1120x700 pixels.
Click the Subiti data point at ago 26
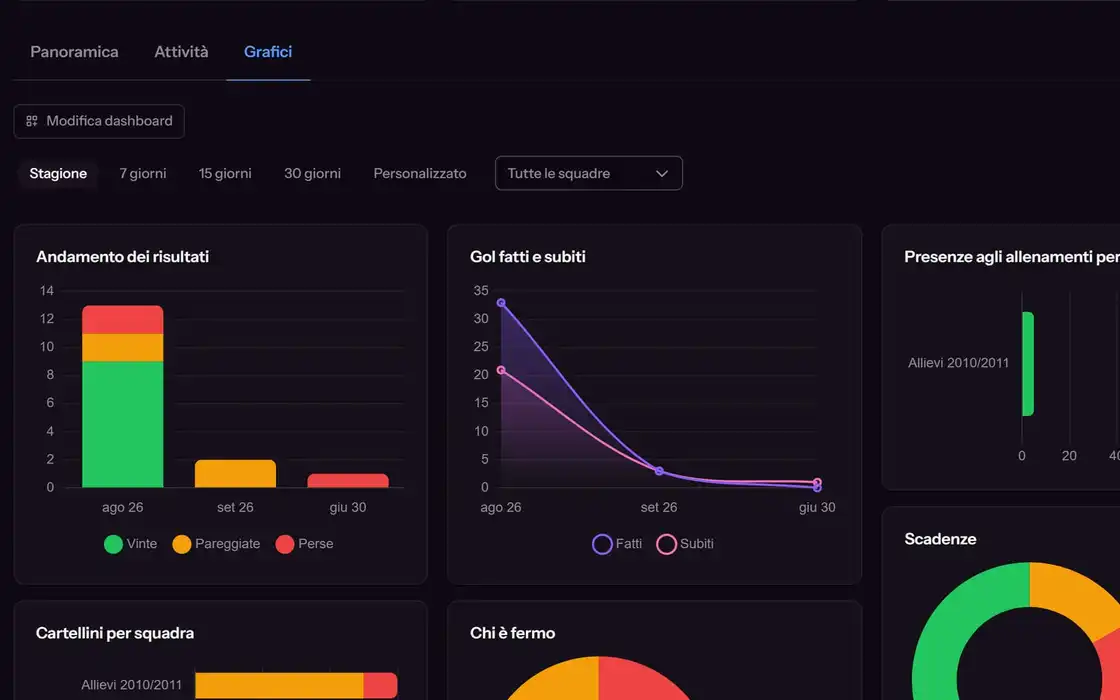(501, 370)
